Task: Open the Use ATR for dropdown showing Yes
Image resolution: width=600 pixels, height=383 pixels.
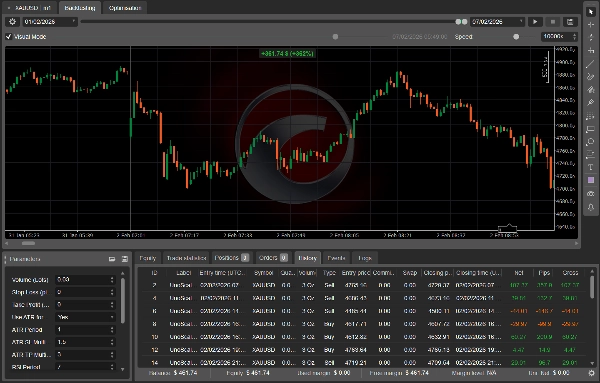Action: pyautogui.click(x=85, y=317)
